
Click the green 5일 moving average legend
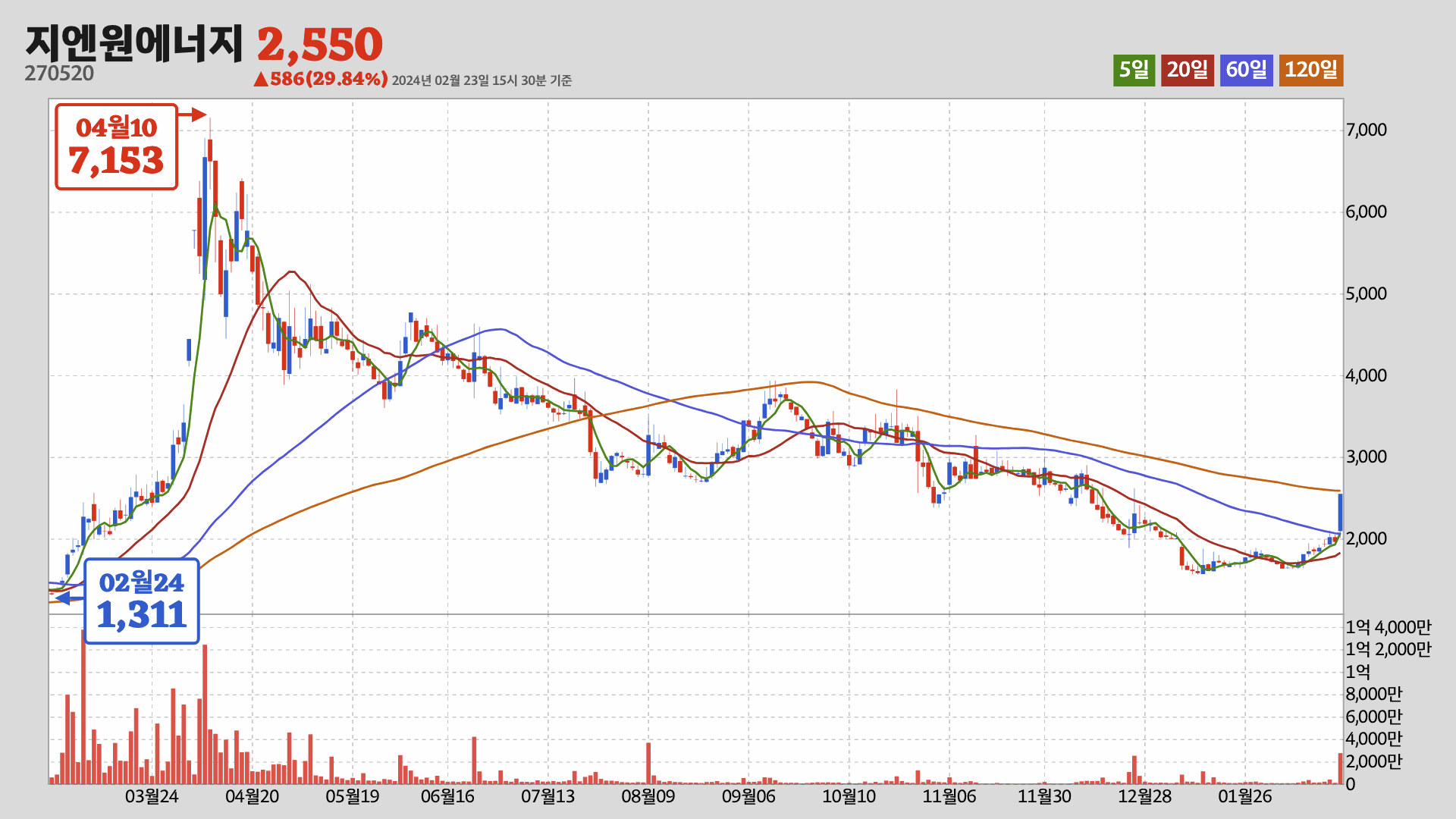click(1134, 71)
